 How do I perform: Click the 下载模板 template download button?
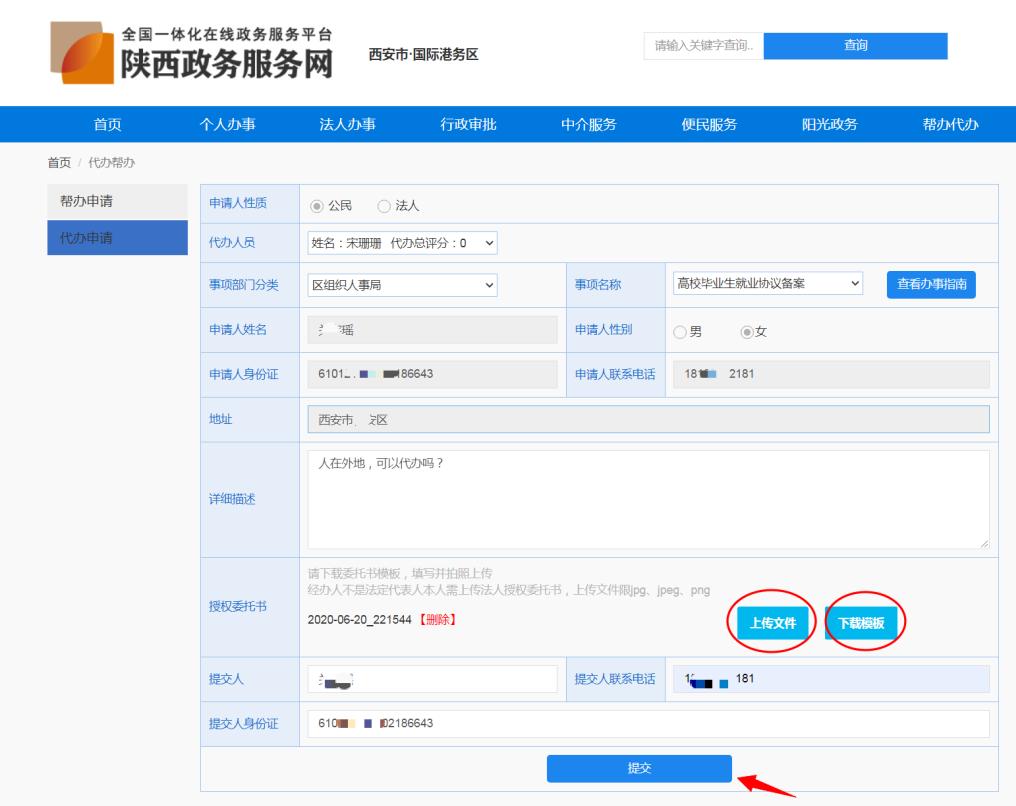863,621
